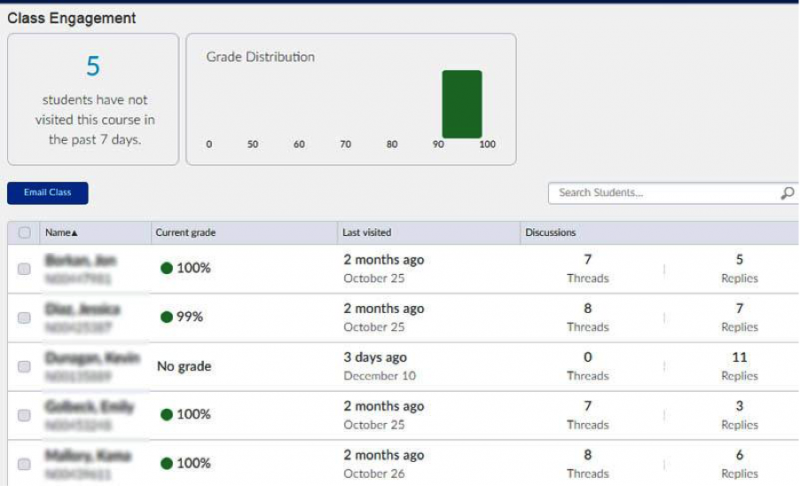Open the first student name in the list
The image size is (800, 486).
tap(81, 261)
